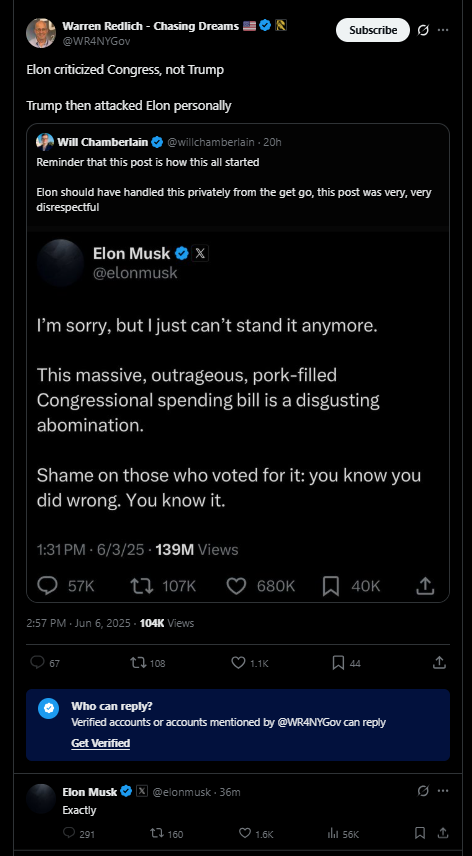Click the Subscribe button
Image resolution: width=472 pixels, height=856 pixels.
(x=373, y=30)
